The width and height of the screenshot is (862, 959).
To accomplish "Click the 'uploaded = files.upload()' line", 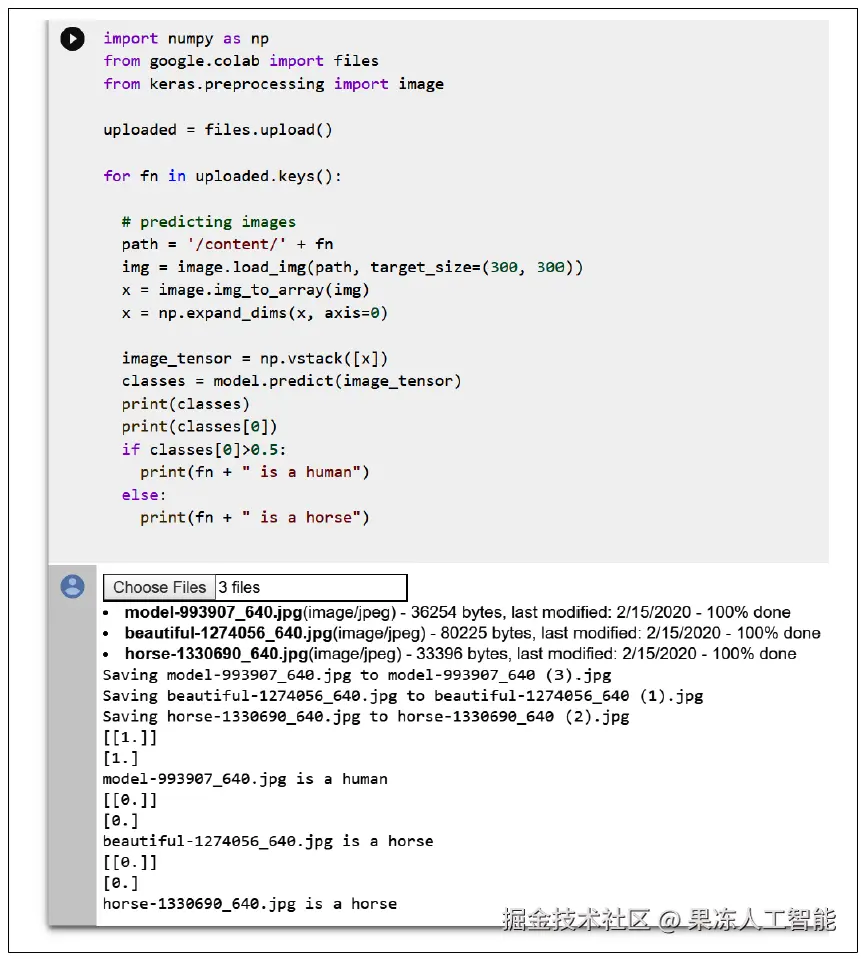I will (218, 130).
